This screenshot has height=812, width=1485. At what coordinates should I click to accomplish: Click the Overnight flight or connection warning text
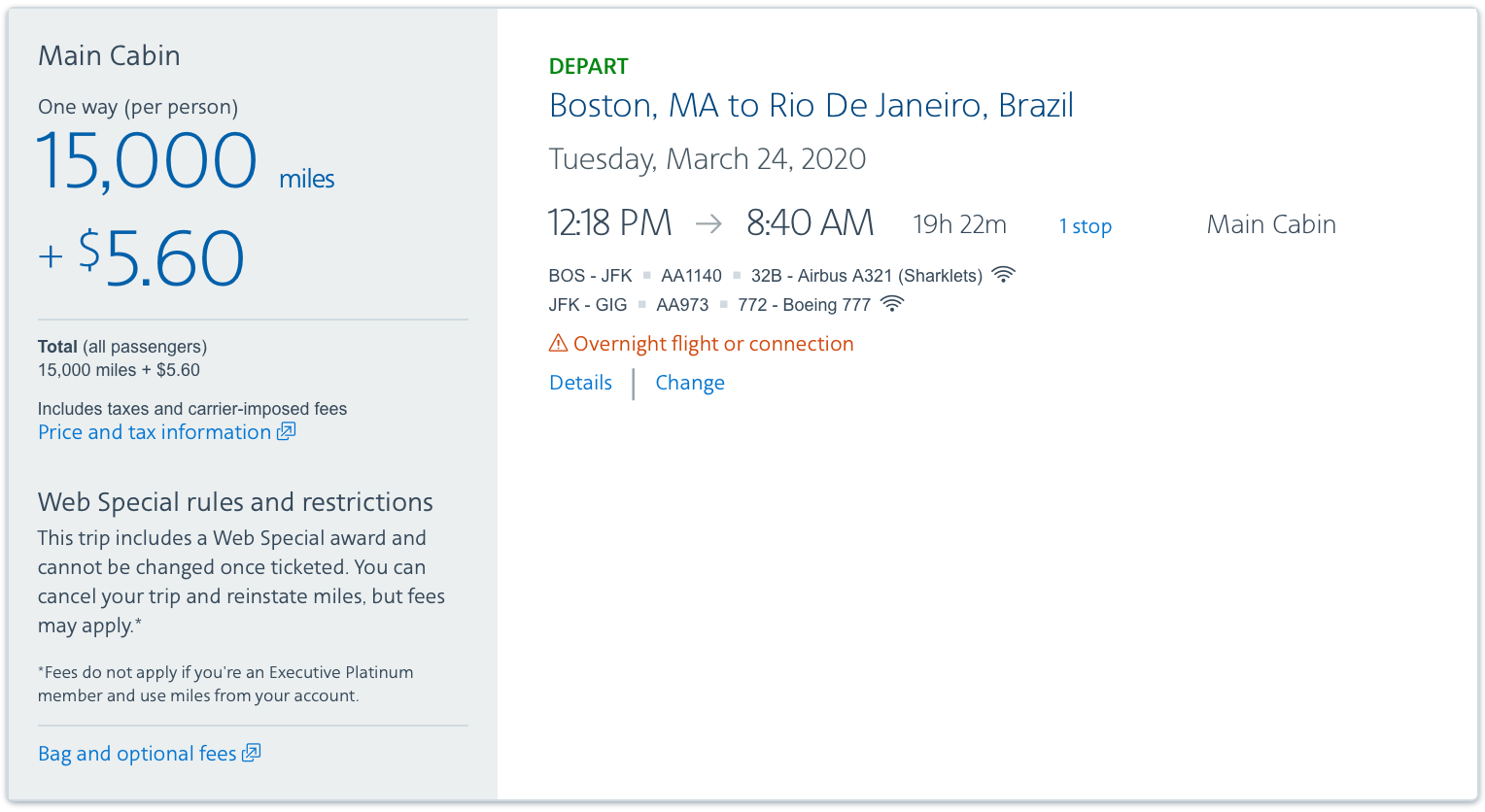[x=713, y=344]
